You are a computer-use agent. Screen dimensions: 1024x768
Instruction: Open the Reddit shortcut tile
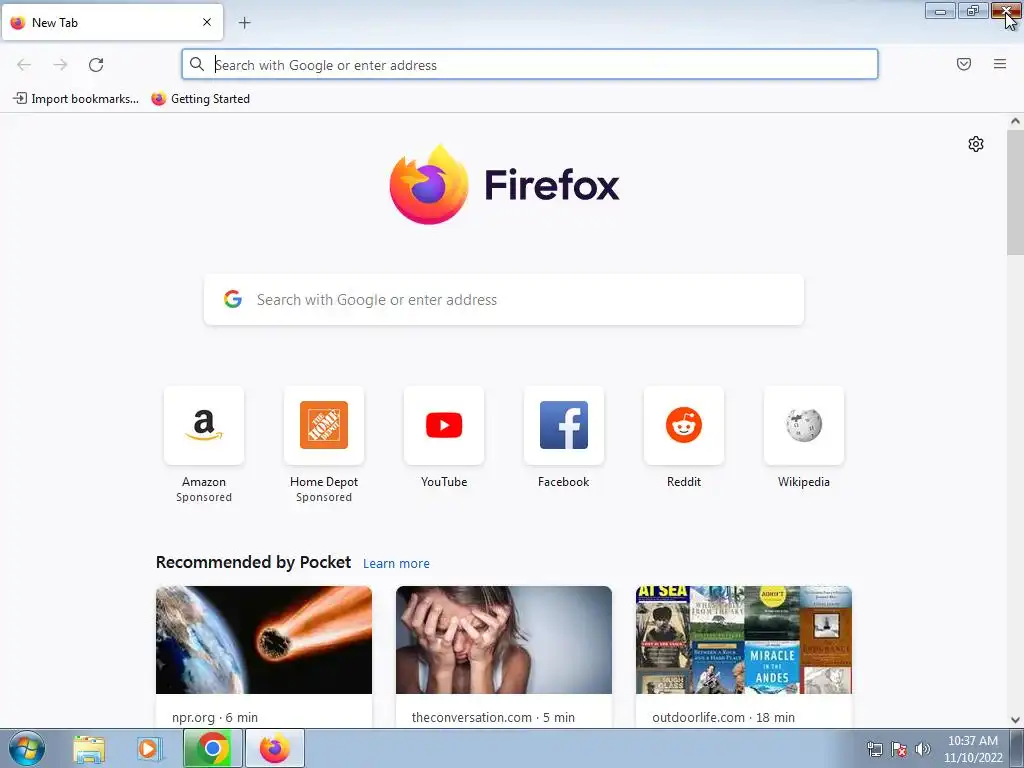(684, 425)
